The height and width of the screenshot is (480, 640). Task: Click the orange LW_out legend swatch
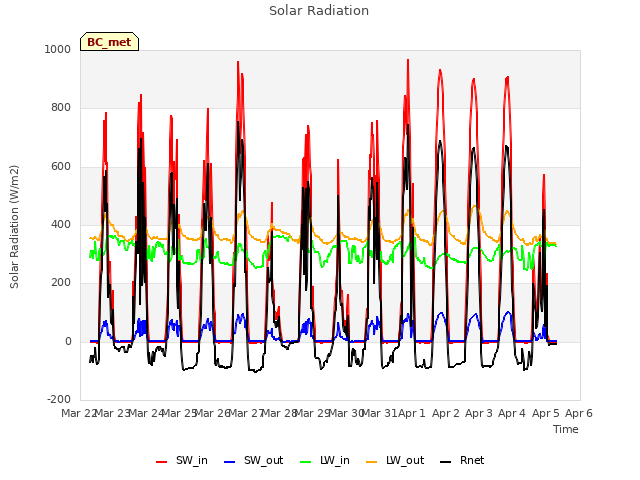click(371, 462)
